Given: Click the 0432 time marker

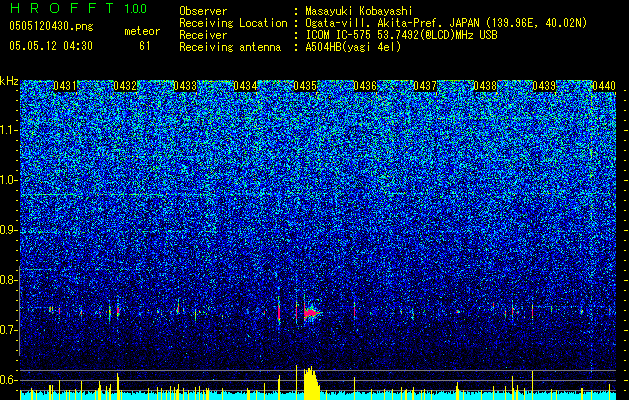Looking at the screenshot, I should (125, 86).
